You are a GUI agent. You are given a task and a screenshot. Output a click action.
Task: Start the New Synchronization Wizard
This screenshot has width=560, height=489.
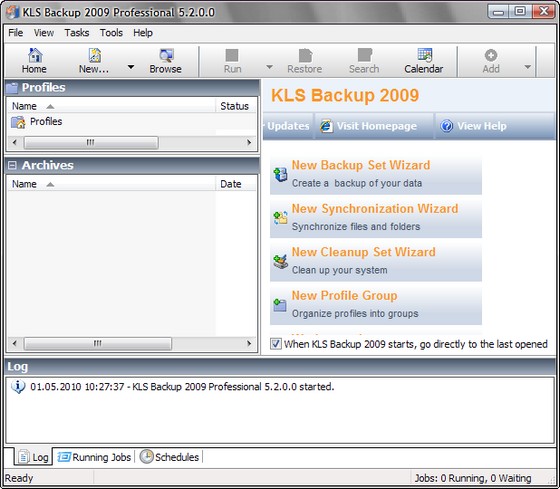[376, 218]
